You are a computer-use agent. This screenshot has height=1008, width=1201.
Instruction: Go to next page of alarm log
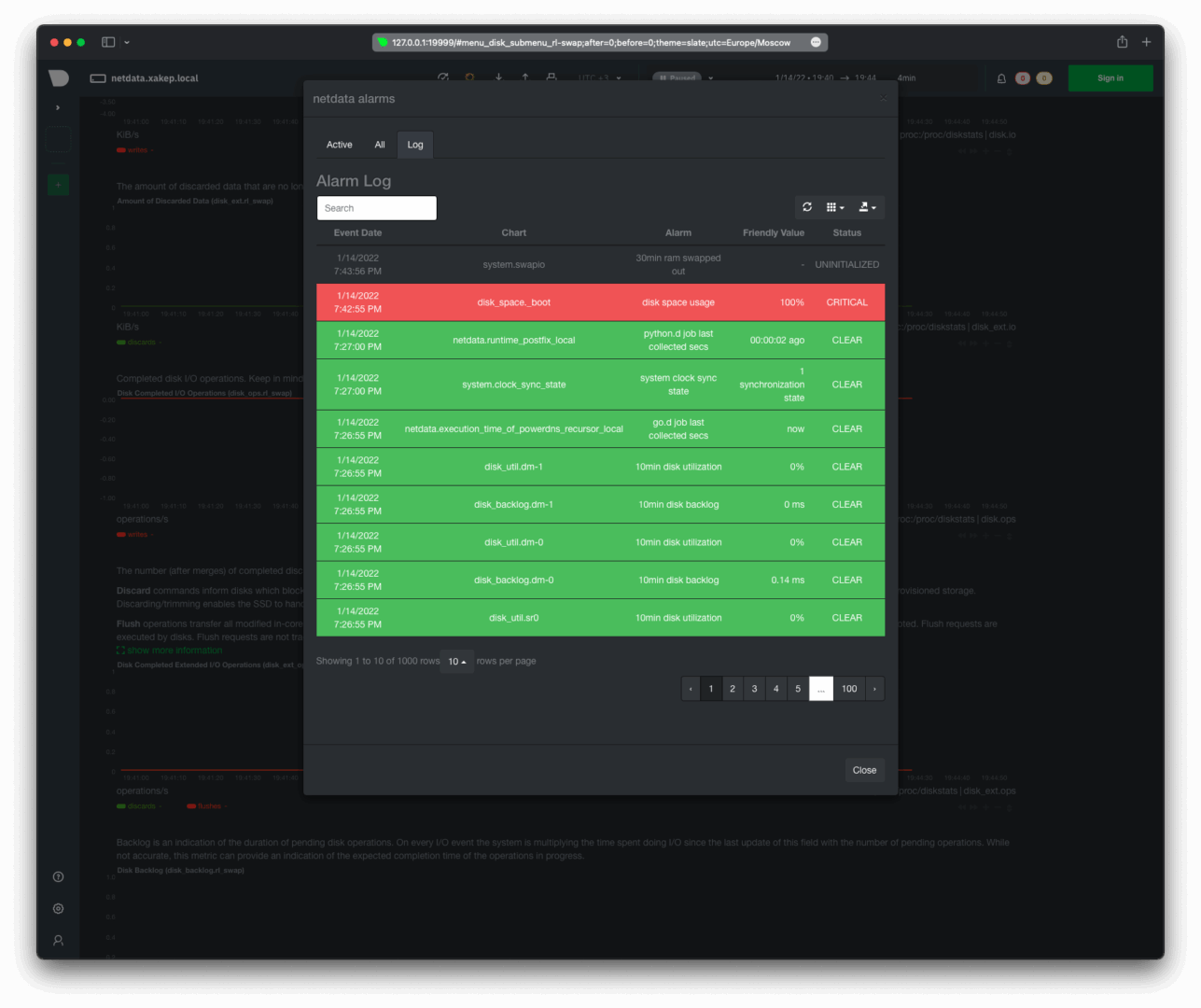(x=874, y=689)
